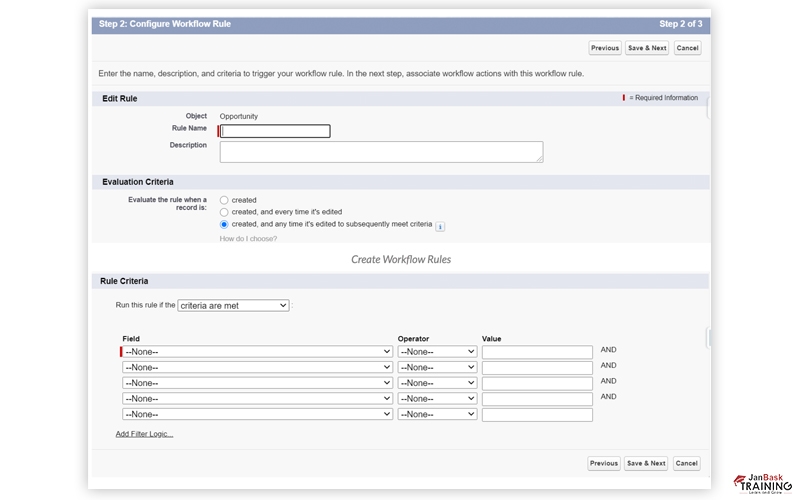This screenshot has height=500, width=800.
Task: Click the bottom Cancel button
Action: click(x=686, y=464)
